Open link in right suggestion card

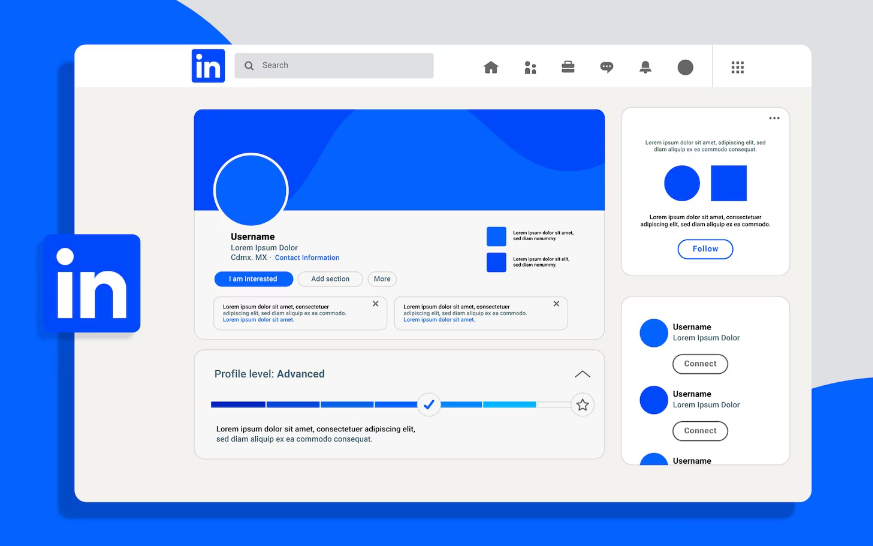tap(439, 320)
